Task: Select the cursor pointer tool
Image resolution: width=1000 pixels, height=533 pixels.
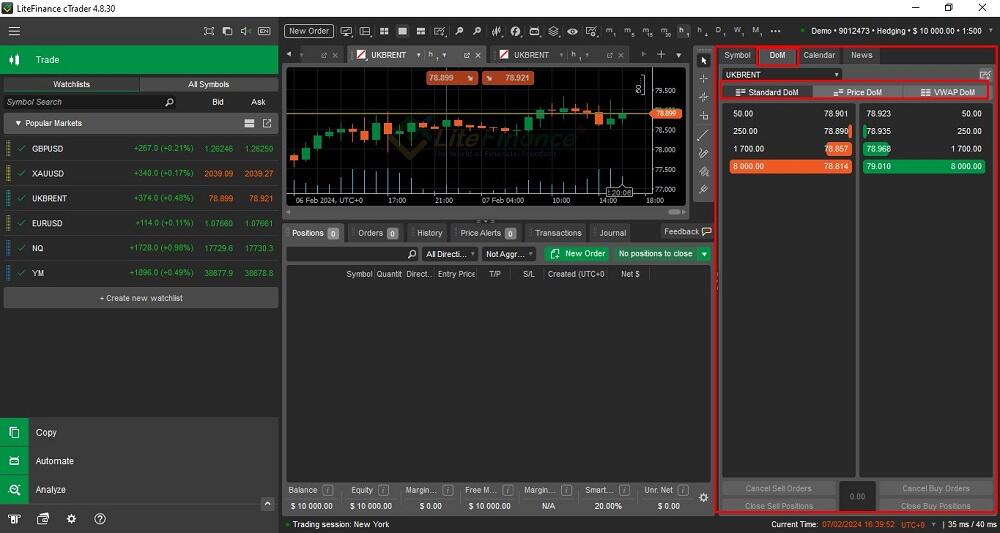Action: click(703, 61)
